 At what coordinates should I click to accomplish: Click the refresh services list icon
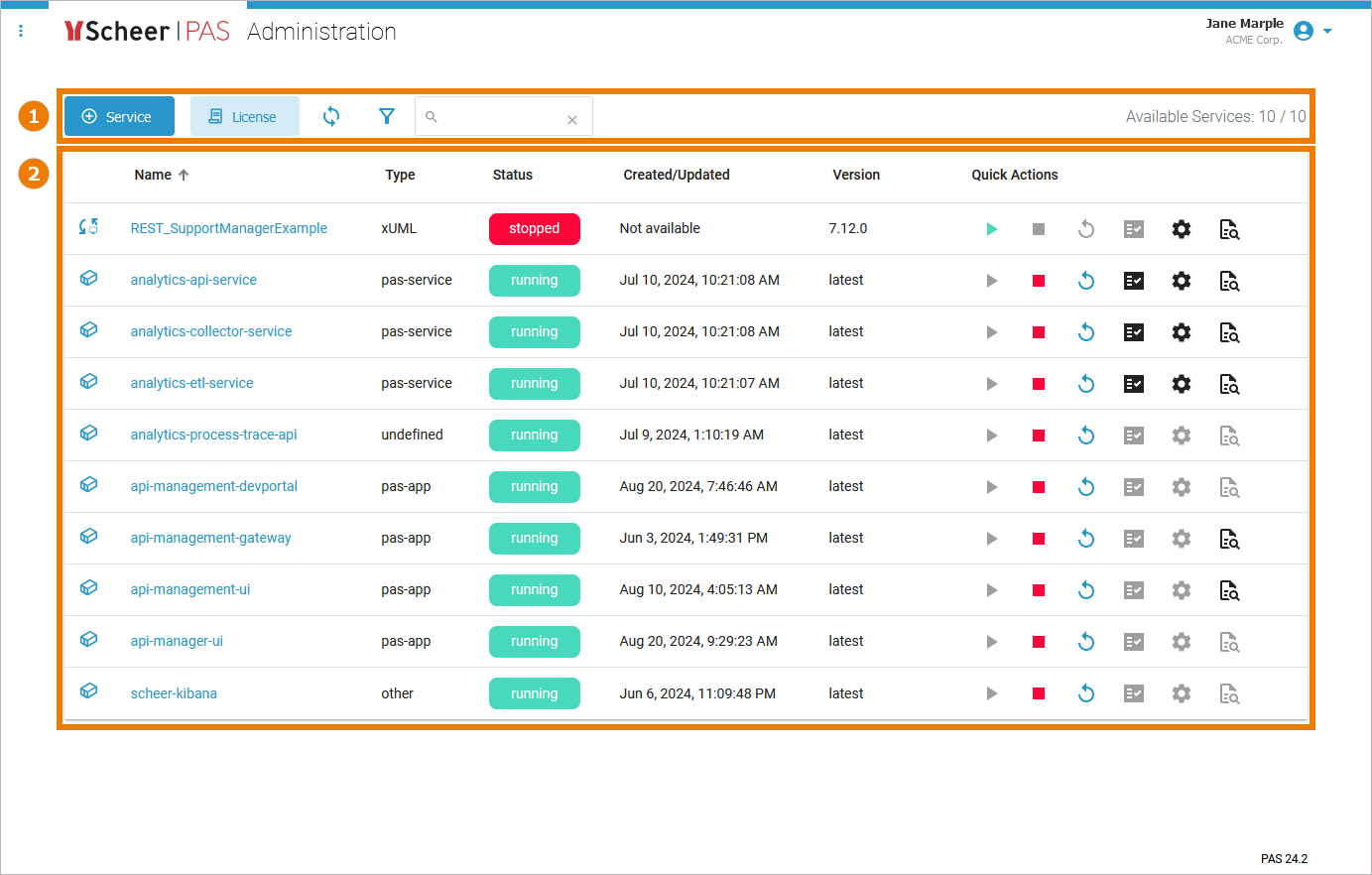(331, 116)
